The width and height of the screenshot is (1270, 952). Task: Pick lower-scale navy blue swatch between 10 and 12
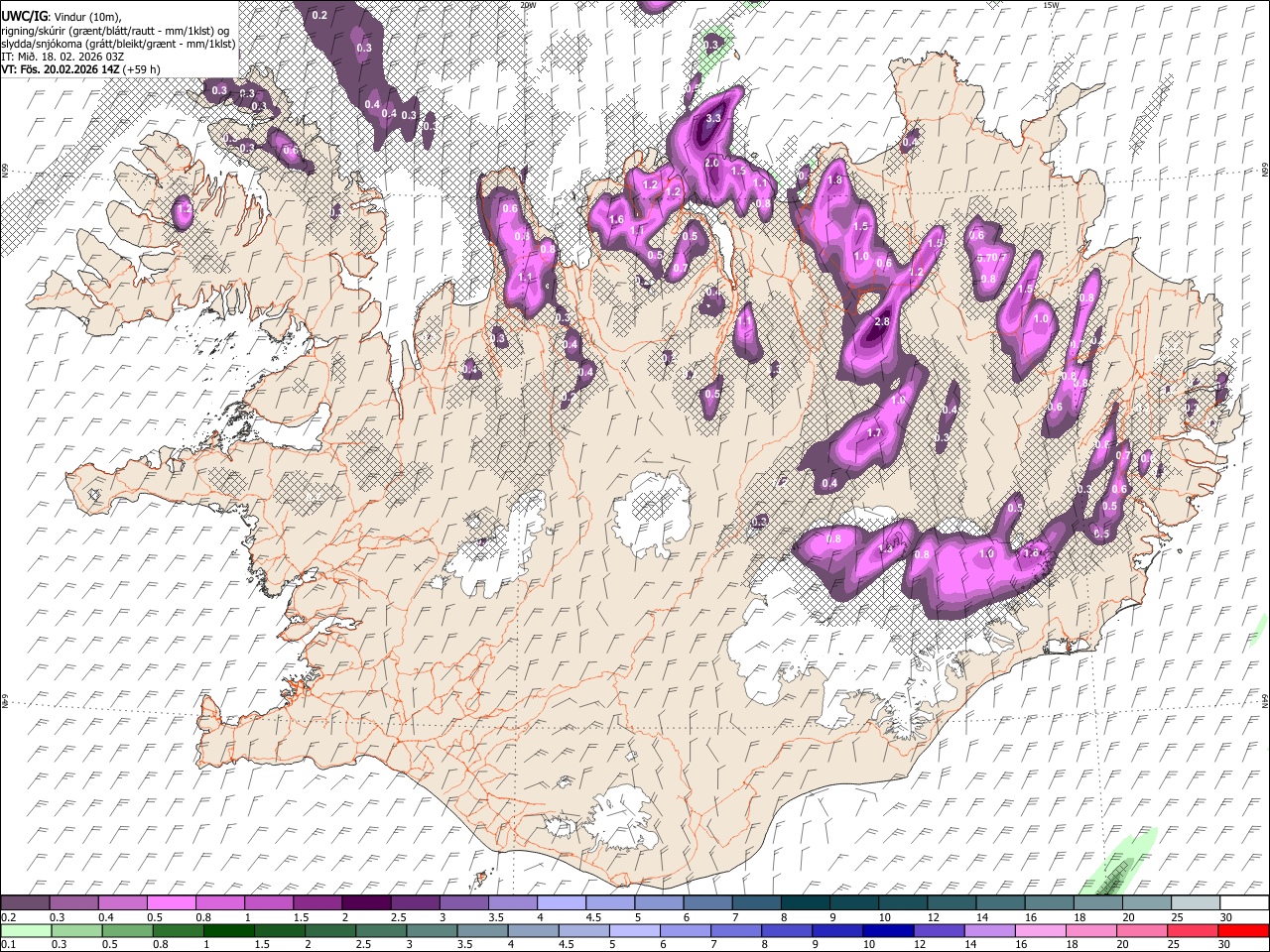(x=887, y=930)
